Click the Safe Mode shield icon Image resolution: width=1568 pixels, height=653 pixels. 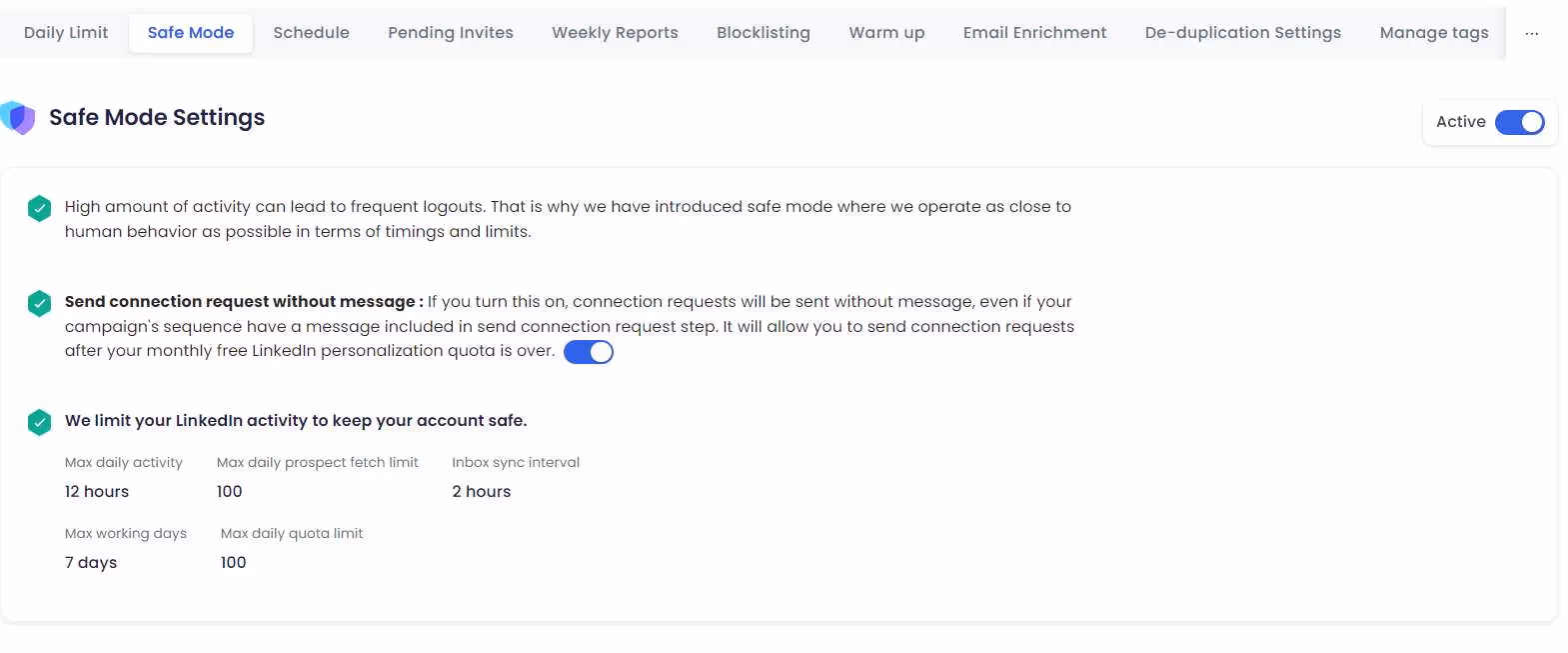[18, 117]
